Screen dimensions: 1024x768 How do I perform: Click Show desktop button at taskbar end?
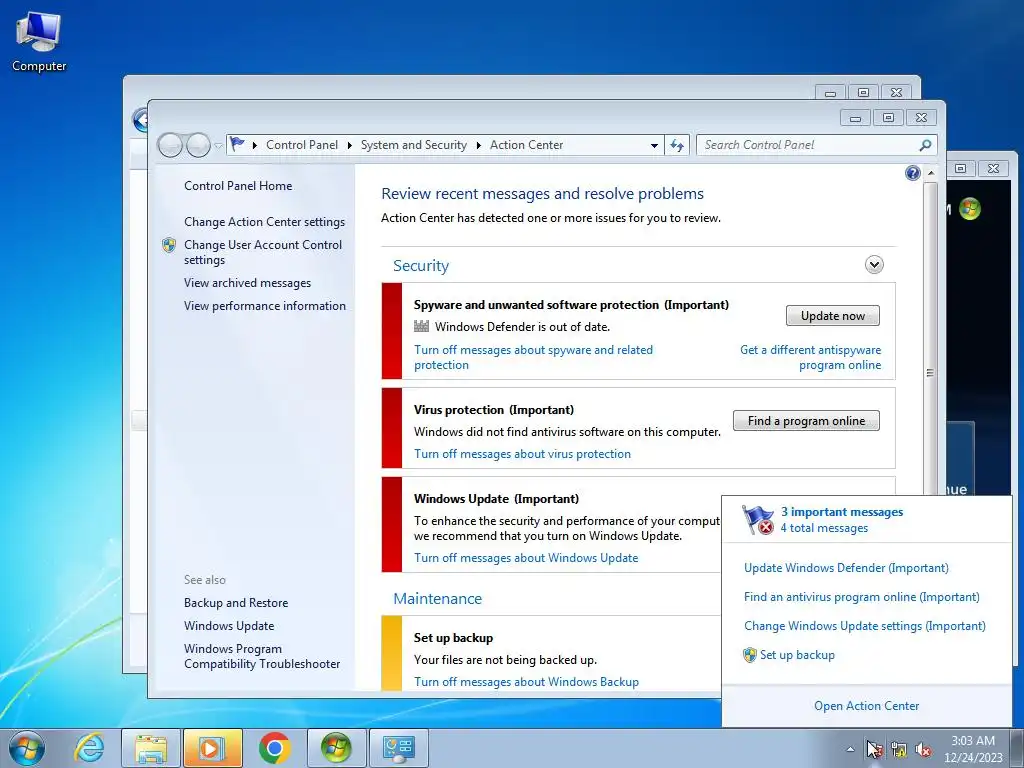tap(1017, 748)
